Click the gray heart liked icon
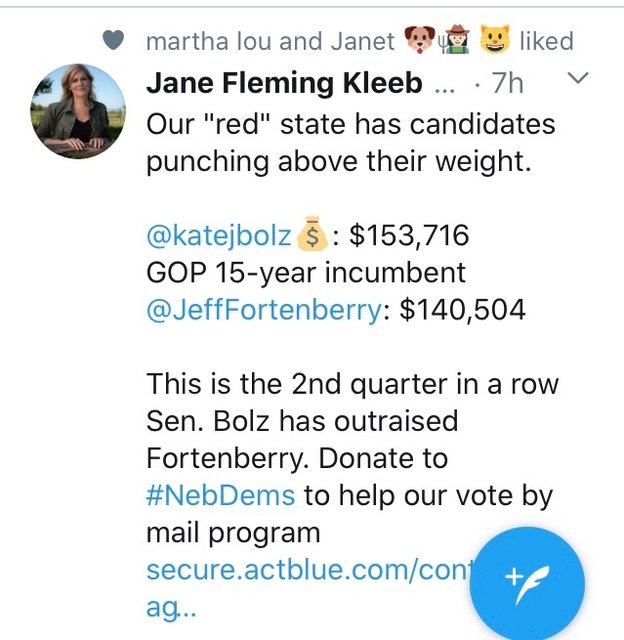Viewport: 624px width, 640px height. pyautogui.click(x=114, y=41)
